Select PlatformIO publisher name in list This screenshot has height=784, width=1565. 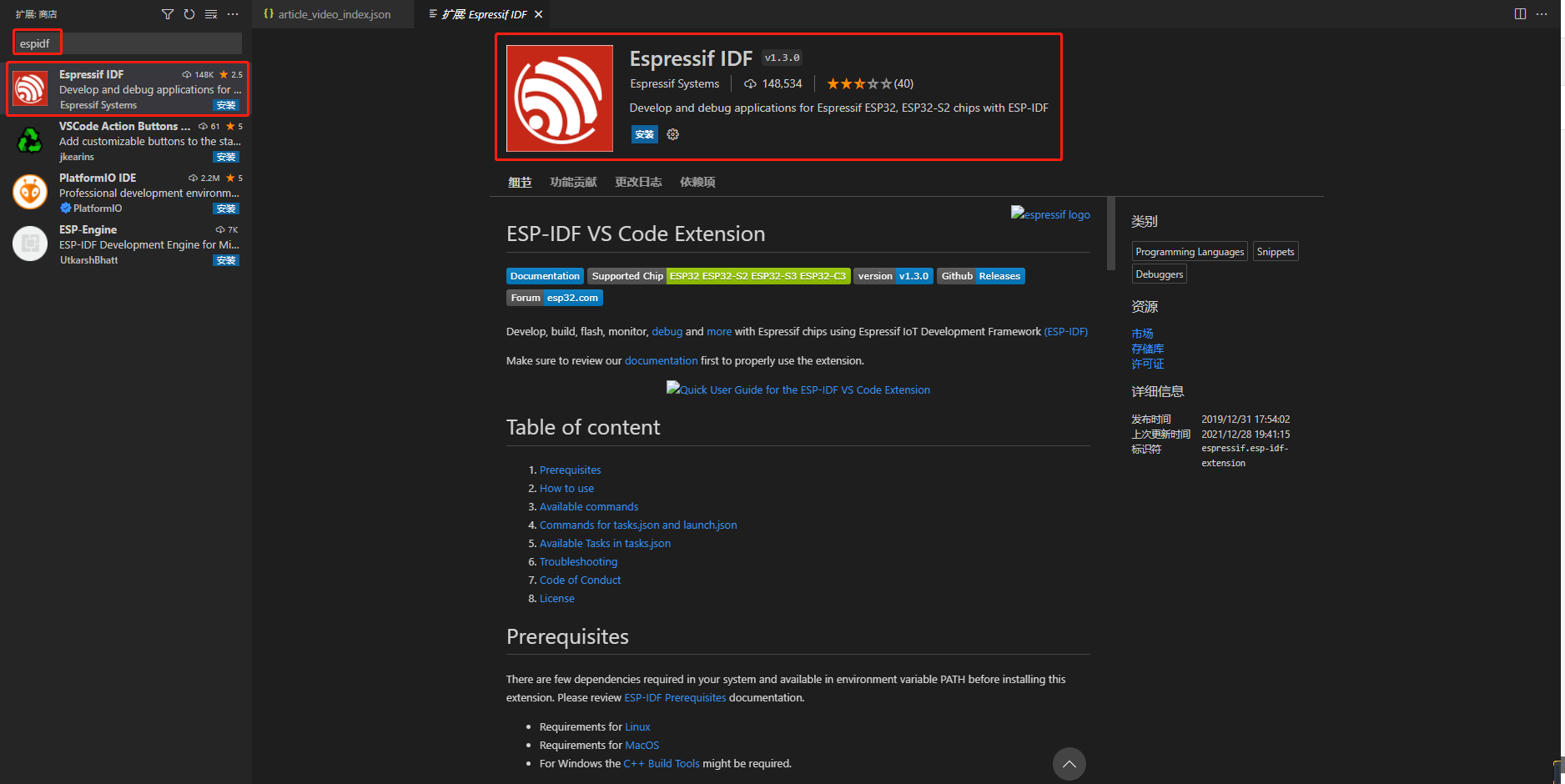tap(98, 209)
